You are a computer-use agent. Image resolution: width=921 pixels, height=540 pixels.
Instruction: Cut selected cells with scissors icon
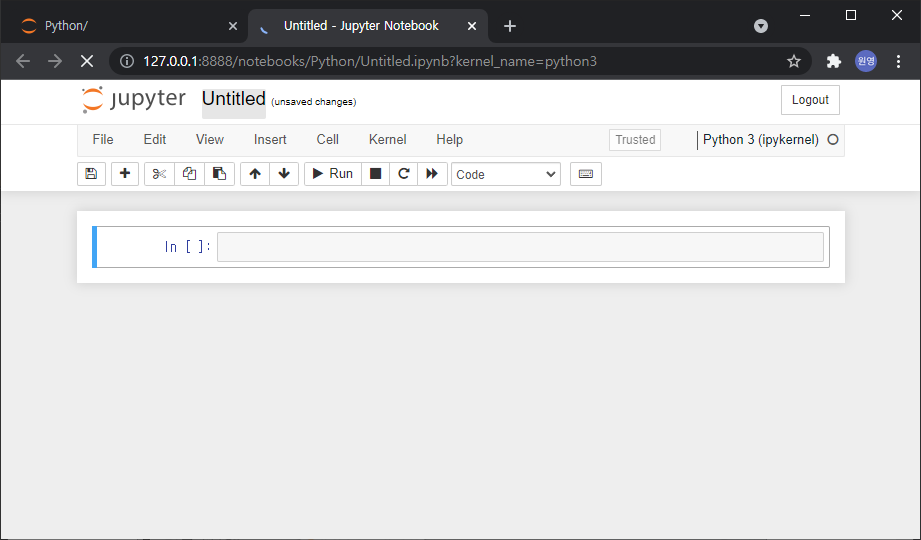pyautogui.click(x=159, y=174)
